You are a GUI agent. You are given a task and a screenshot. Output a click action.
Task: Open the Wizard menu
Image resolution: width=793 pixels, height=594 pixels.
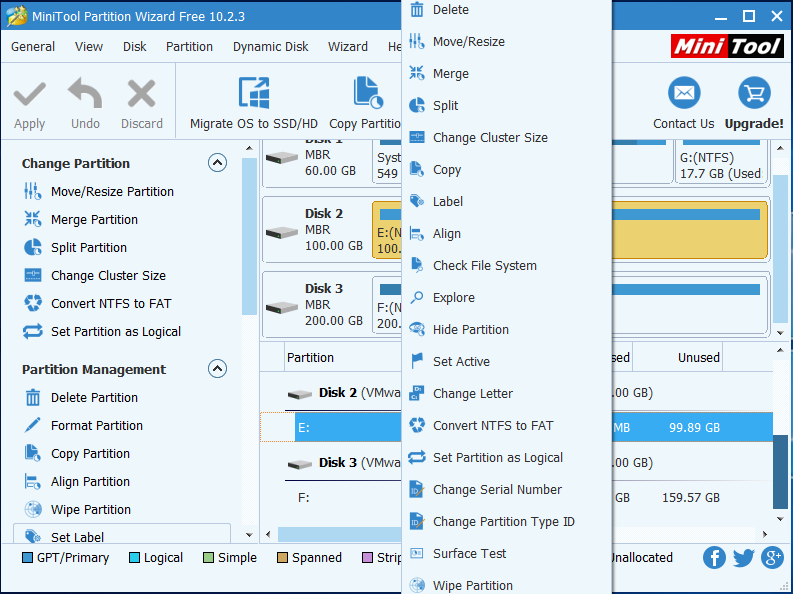point(347,47)
